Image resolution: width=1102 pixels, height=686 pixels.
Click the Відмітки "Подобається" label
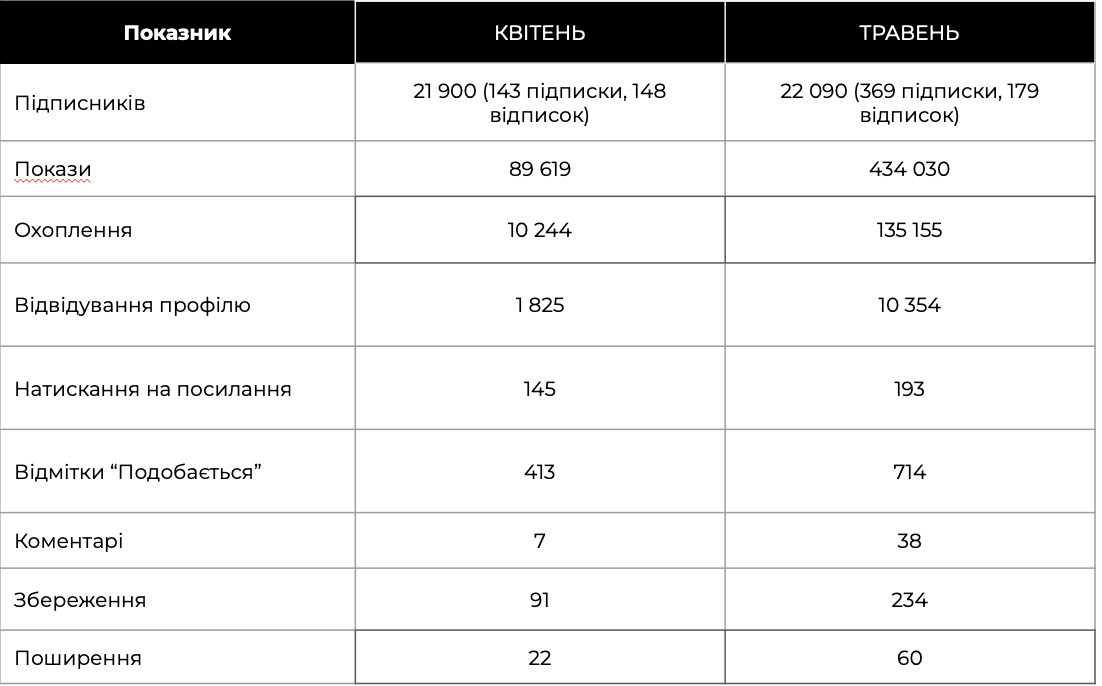click(x=138, y=471)
